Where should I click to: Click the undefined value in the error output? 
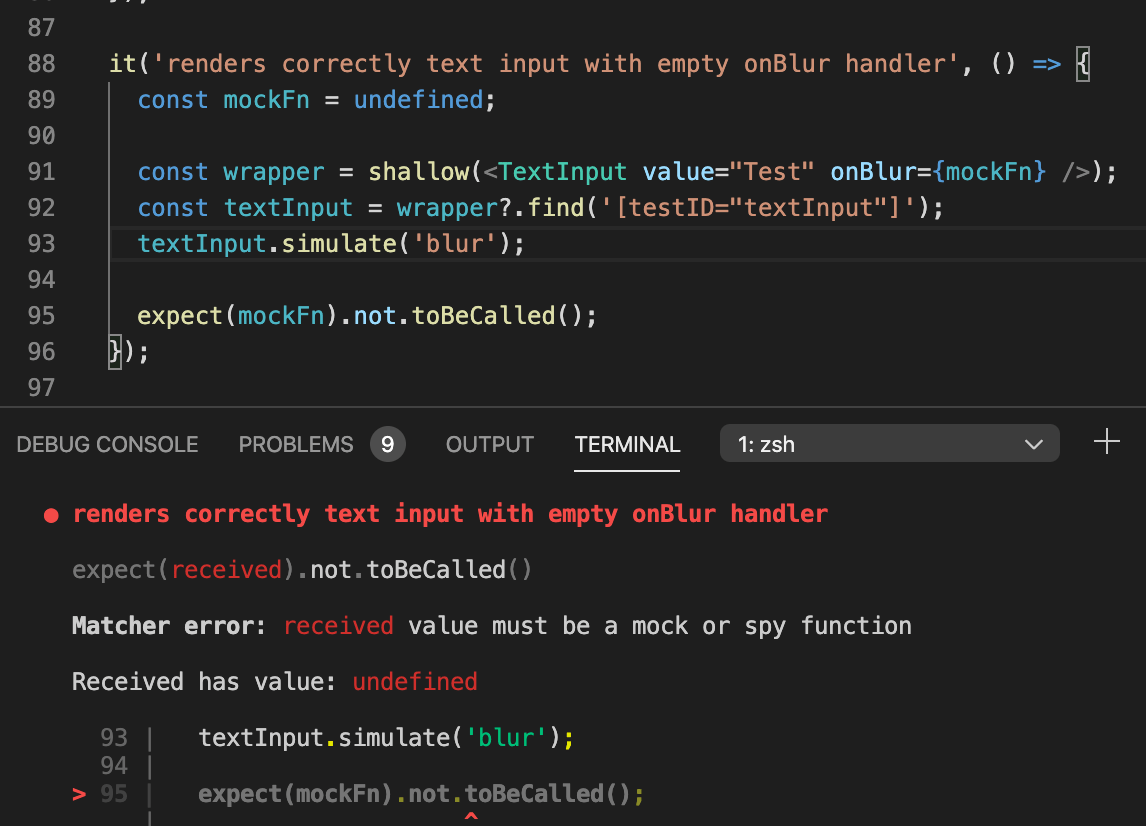(x=415, y=681)
